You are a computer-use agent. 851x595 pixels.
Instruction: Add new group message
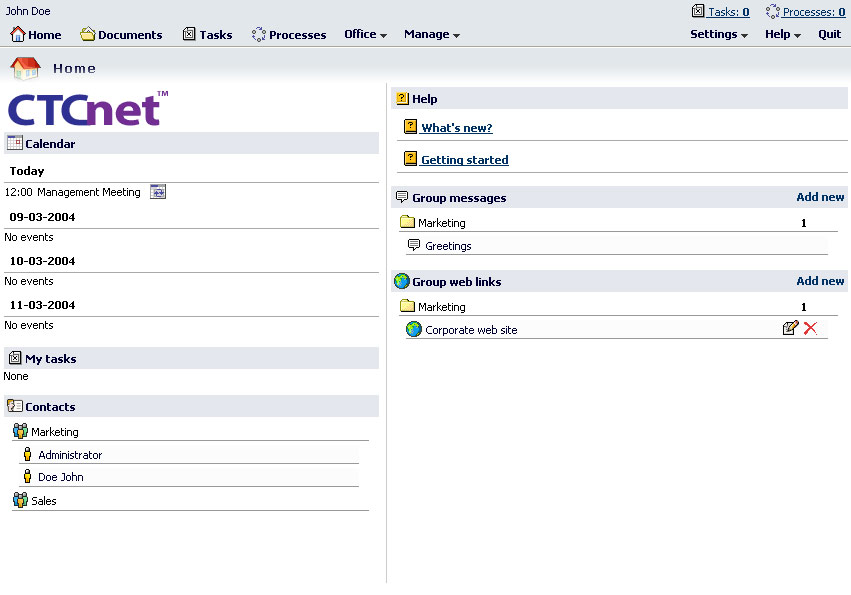coord(820,197)
